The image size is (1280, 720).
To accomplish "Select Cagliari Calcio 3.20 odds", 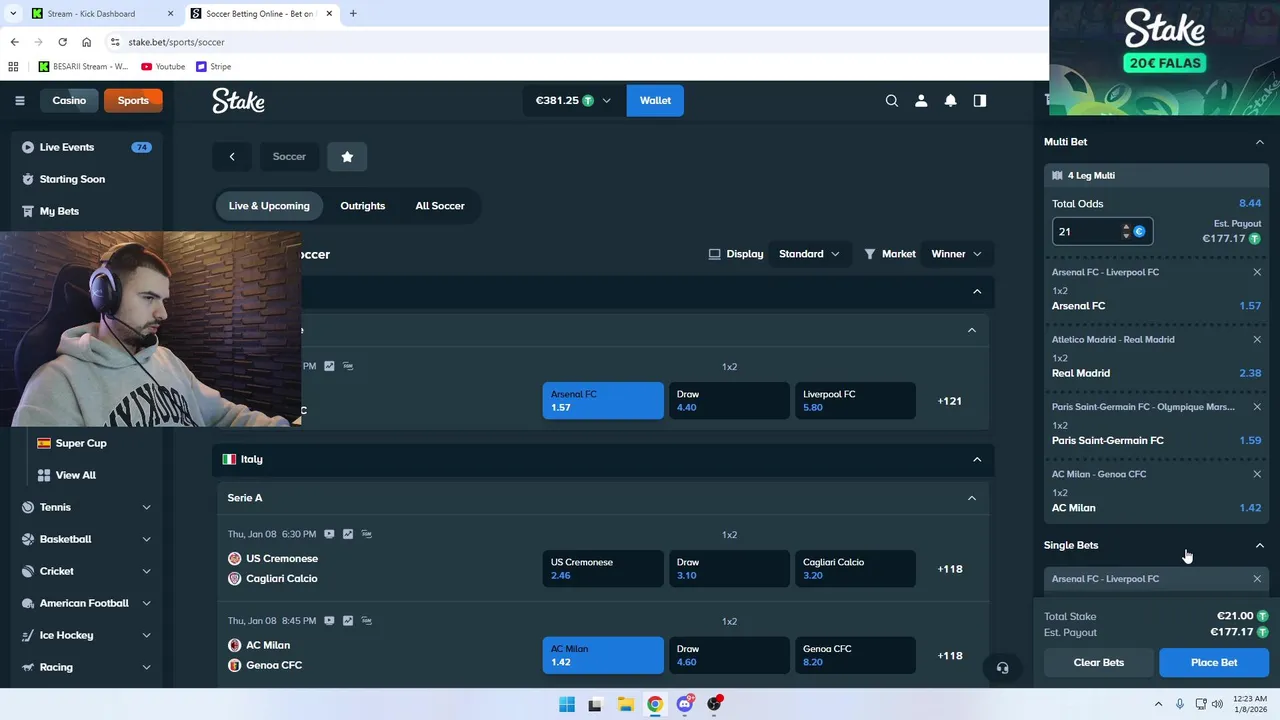I will point(855,569).
